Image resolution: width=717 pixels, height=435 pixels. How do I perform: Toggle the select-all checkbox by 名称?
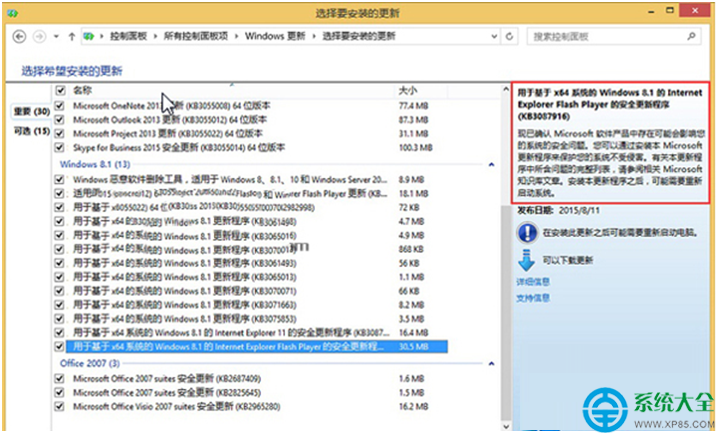point(59,90)
